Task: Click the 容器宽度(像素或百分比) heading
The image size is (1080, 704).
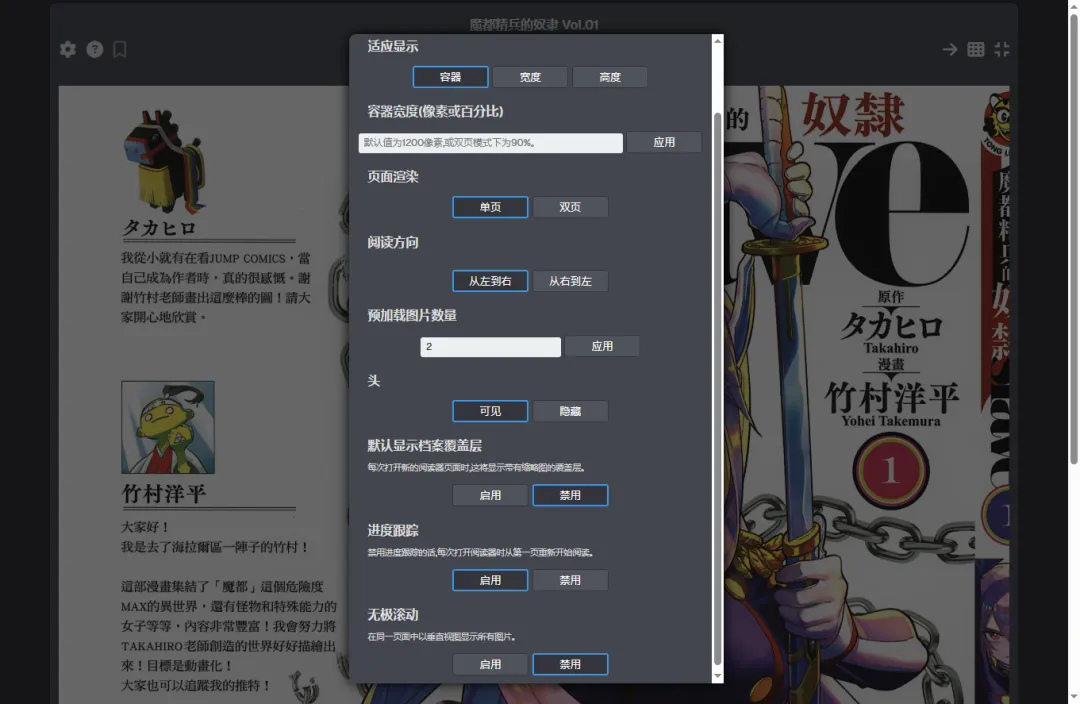Action: pyautogui.click(x=435, y=112)
